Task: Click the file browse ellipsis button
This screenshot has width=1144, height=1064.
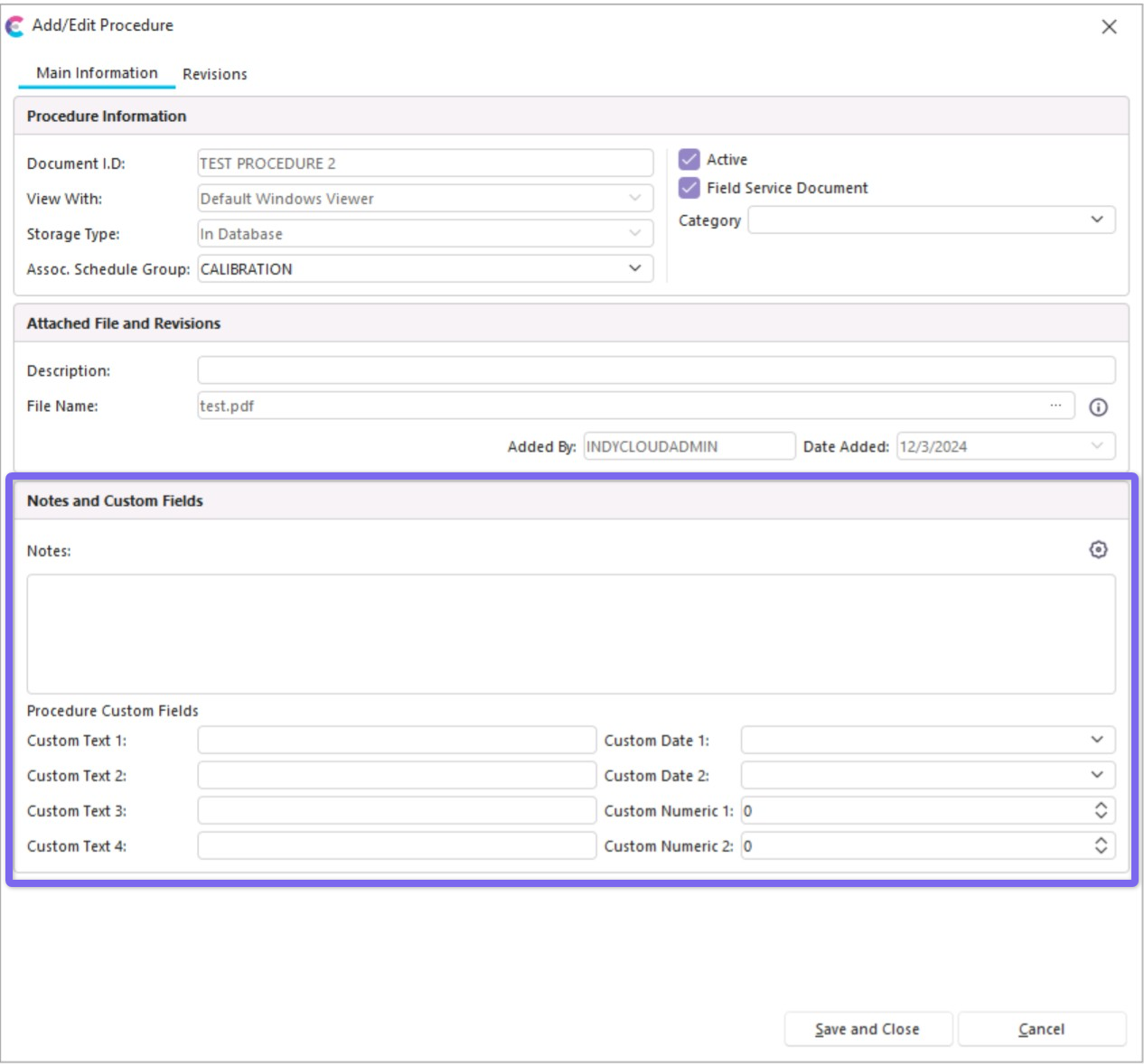Action: [1055, 406]
